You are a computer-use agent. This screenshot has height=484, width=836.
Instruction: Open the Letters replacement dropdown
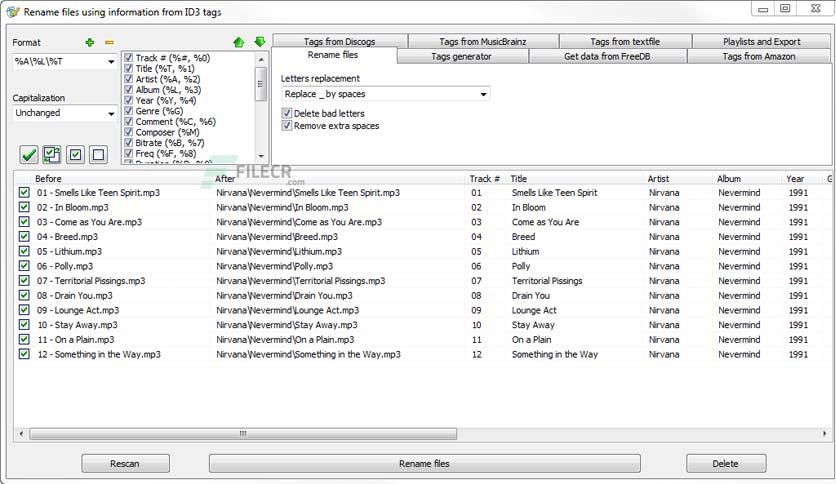pos(483,94)
